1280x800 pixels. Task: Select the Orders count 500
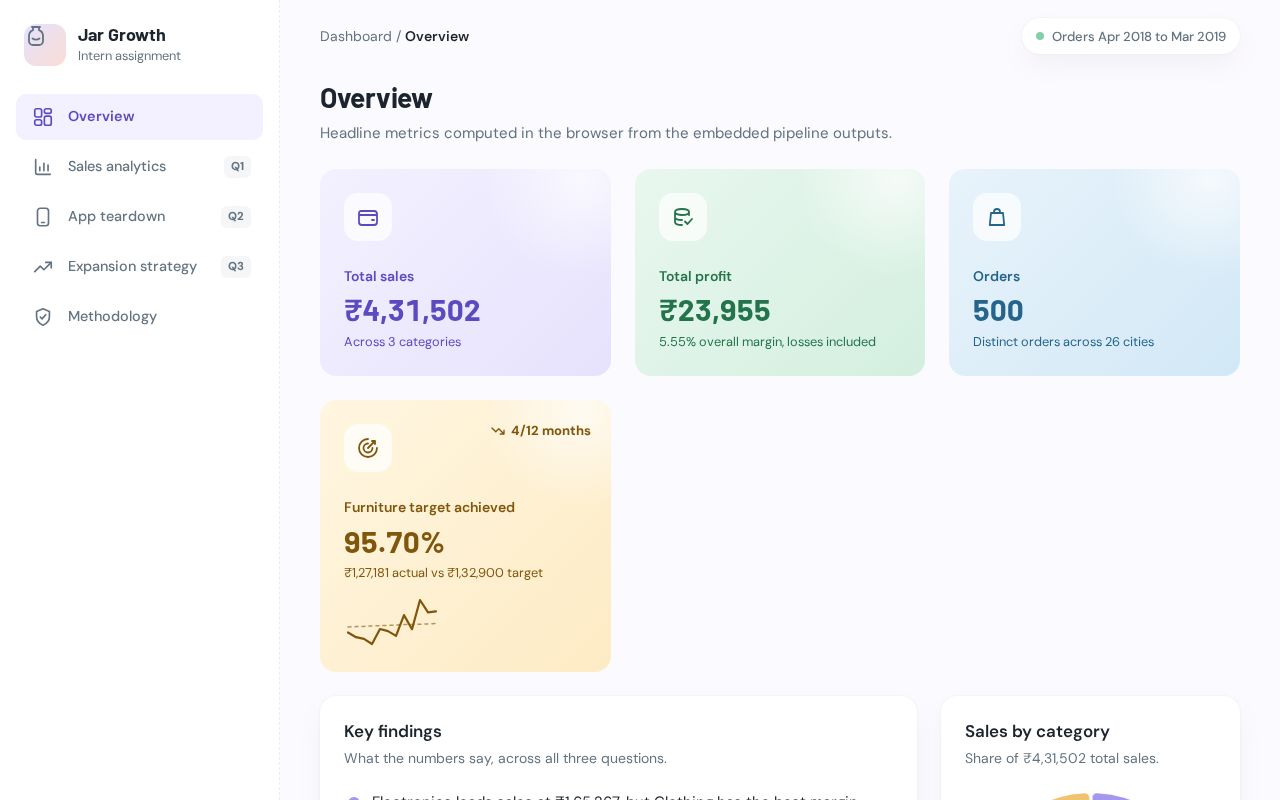998,311
